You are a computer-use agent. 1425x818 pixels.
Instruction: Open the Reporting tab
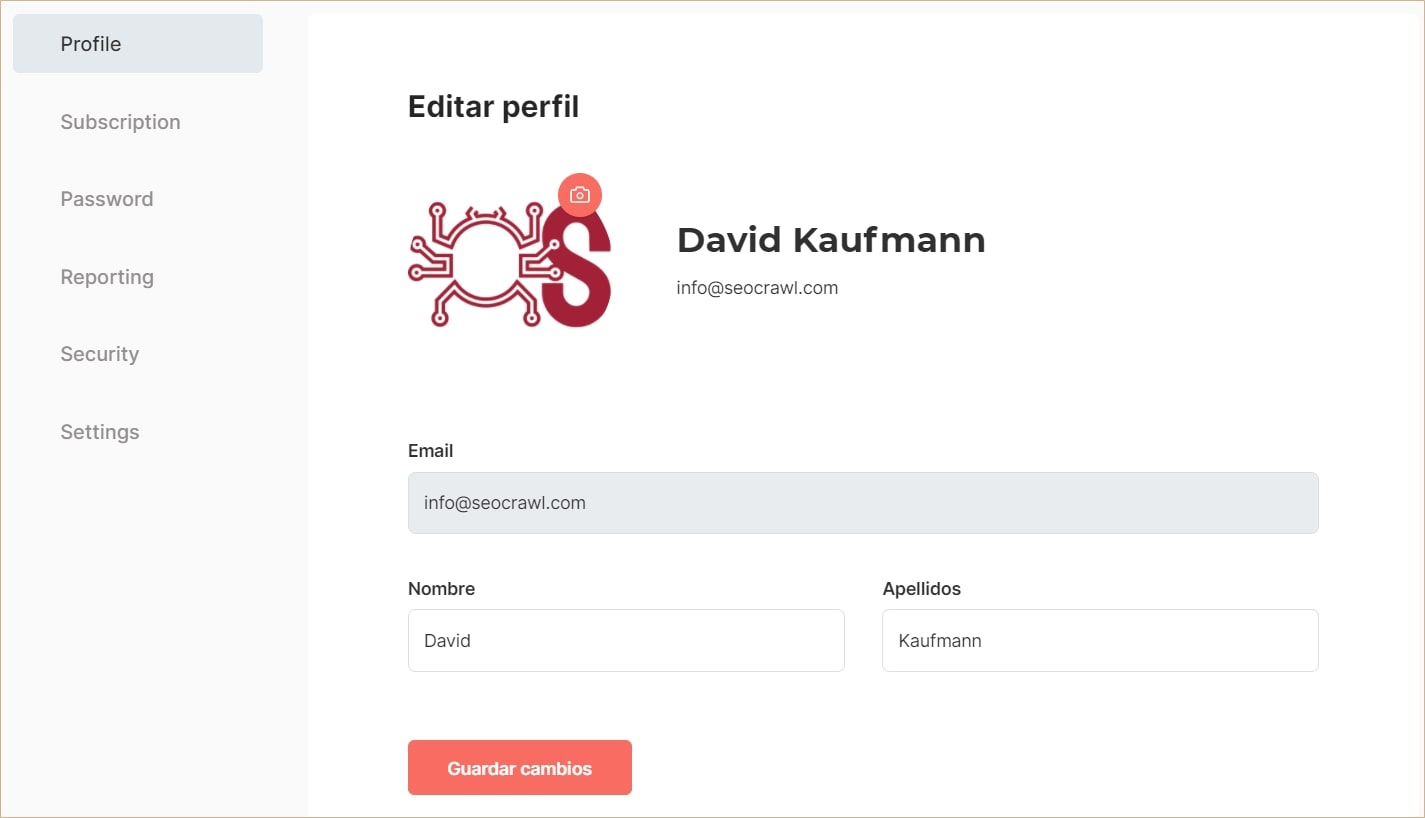107,277
